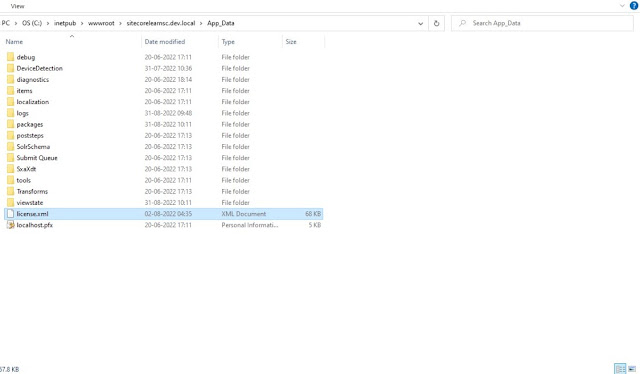
Task: Select the SolrSchema folder name
Action: (x=33, y=147)
